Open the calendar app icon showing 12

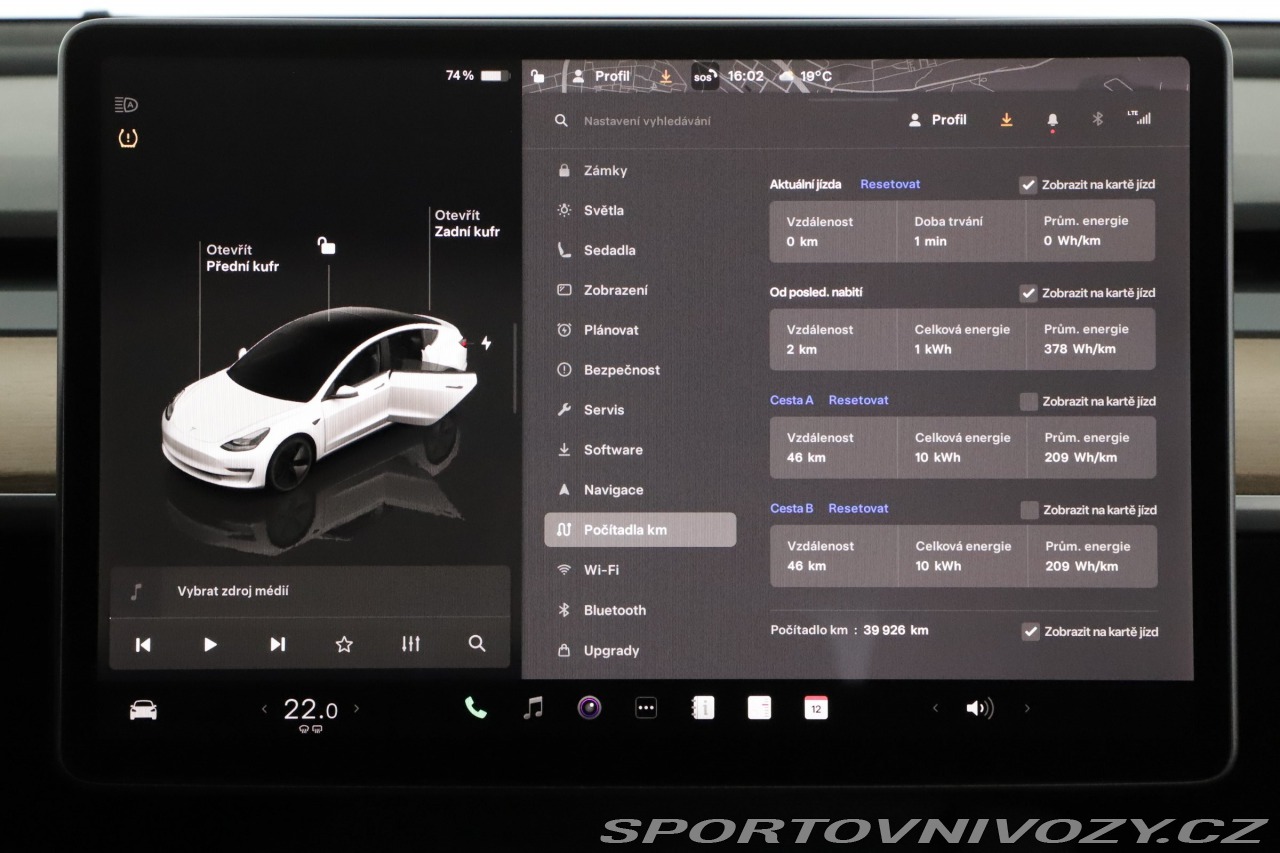click(816, 708)
